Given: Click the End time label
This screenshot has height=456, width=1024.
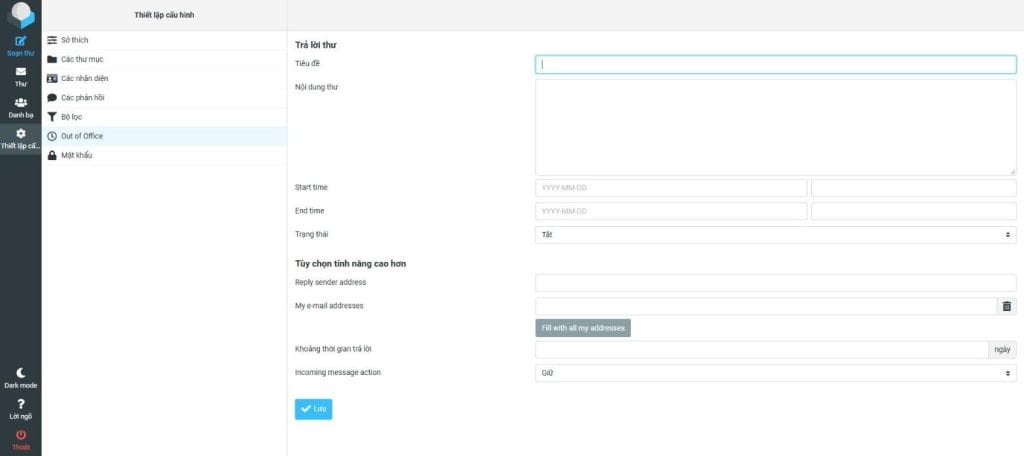Looking at the screenshot, I should click(310, 211).
